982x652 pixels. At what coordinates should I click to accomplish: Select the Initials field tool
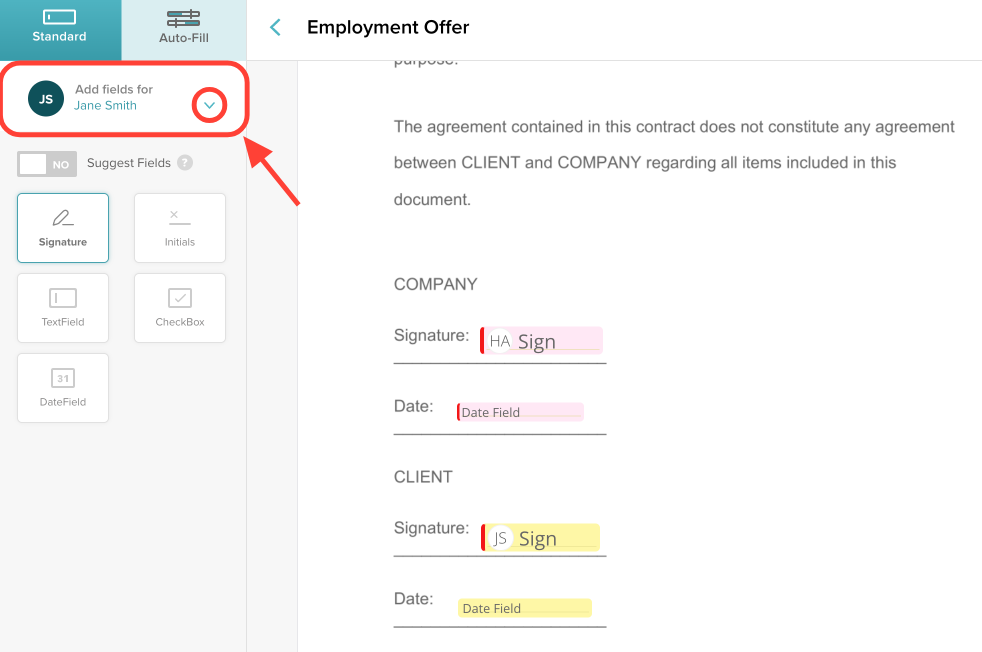coord(180,228)
